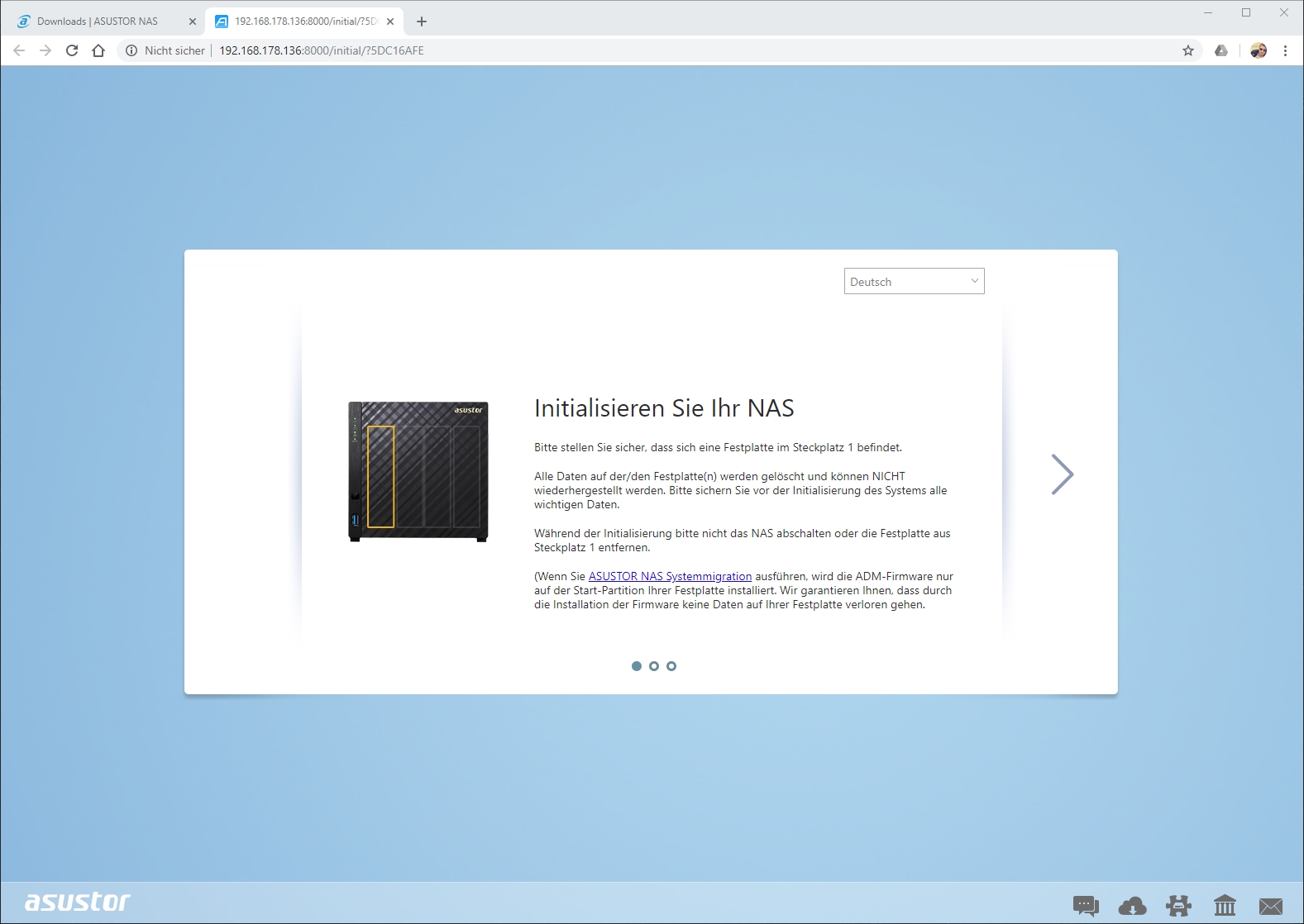Open a new browser tab
1304x924 pixels.
[x=422, y=21]
